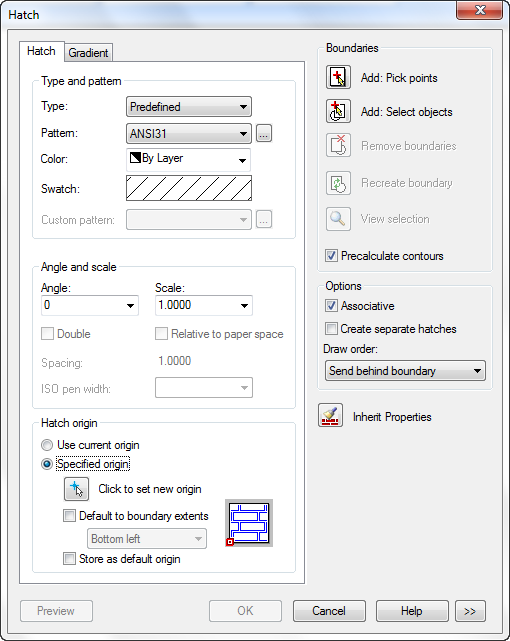Viewport: 510px width, 641px height.
Task: Click the Inherit Properties brush icon
Action: [x=330, y=415]
